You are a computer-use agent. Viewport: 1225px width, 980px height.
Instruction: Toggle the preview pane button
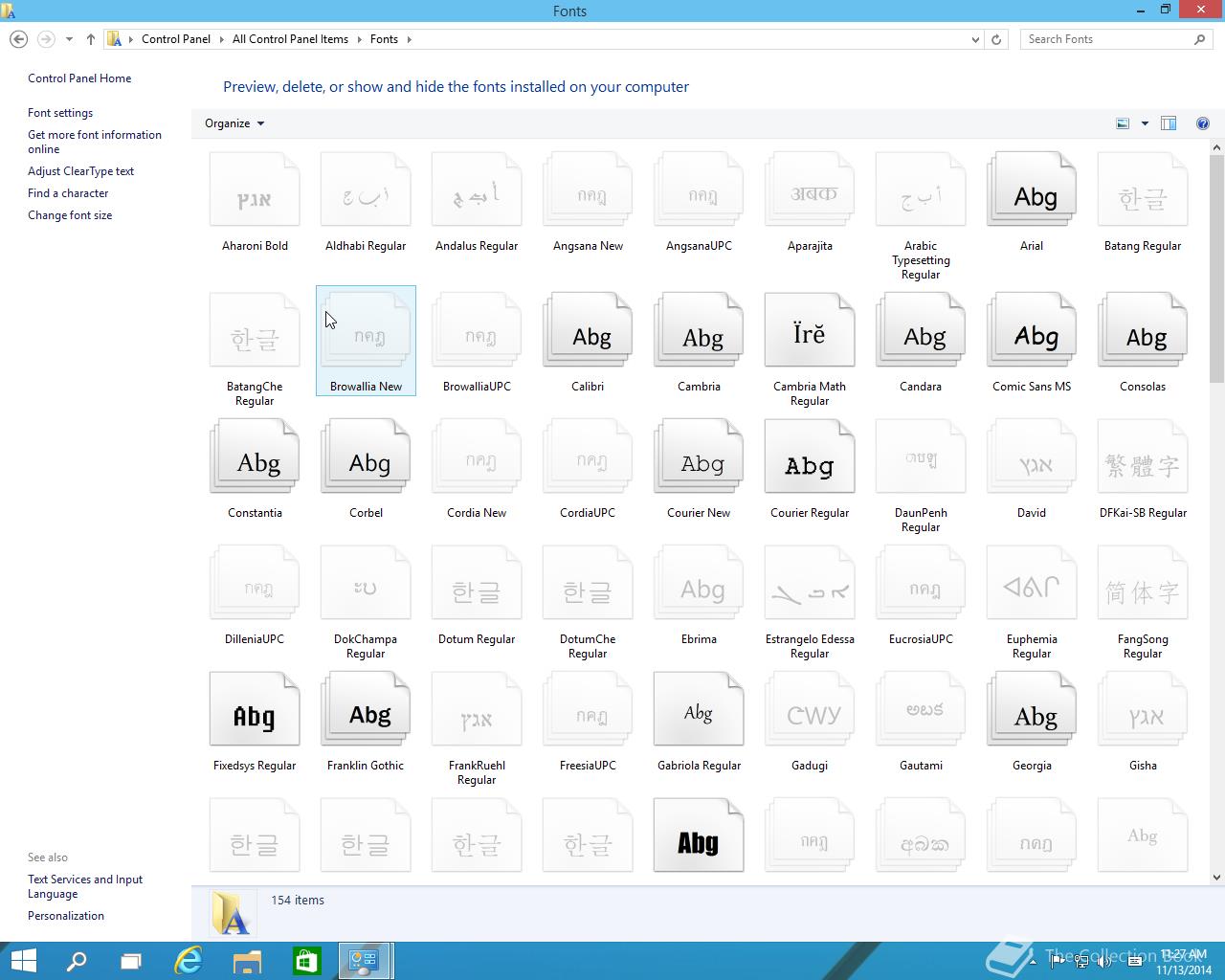(x=1169, y=123)
